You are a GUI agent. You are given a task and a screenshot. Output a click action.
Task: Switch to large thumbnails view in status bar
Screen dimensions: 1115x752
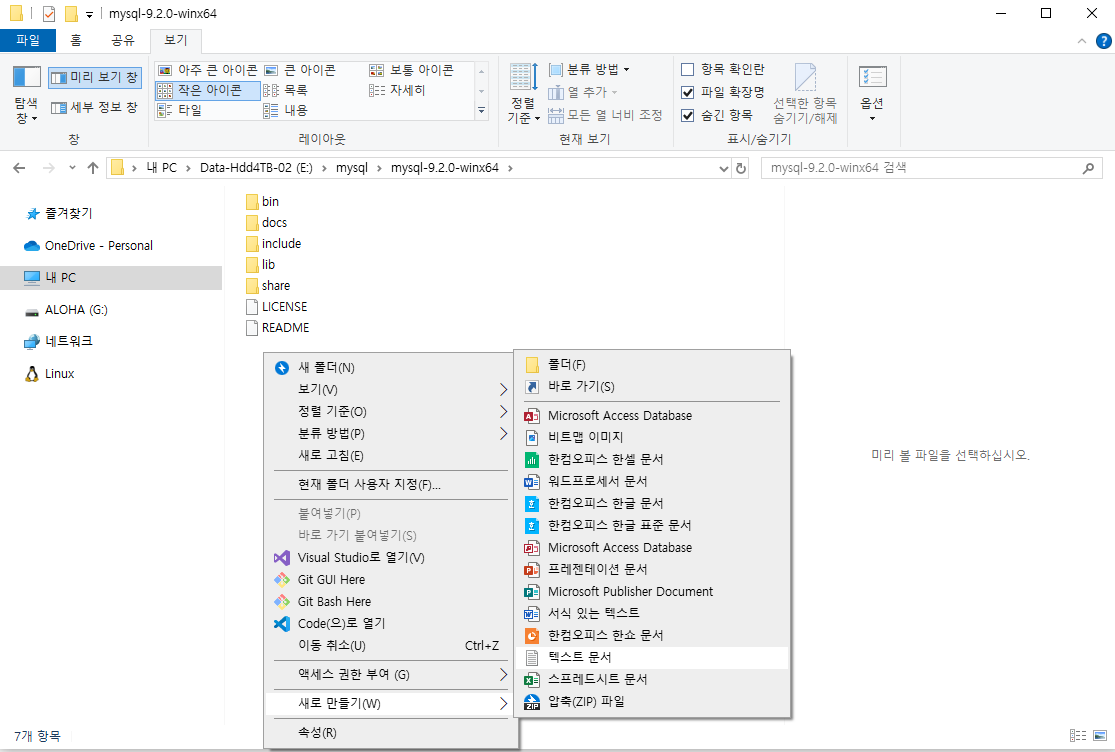(x=1100, y=736)
